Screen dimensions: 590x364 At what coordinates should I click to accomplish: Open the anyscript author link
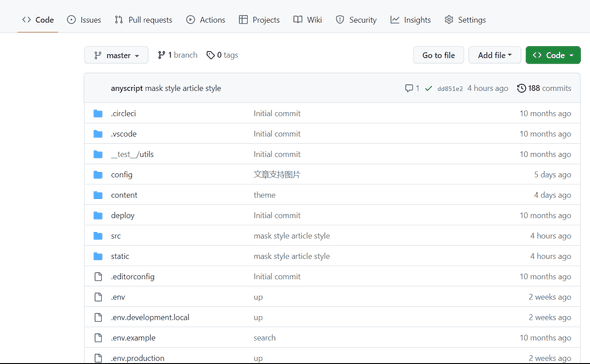pyautogui.click(x=127, y=88)
